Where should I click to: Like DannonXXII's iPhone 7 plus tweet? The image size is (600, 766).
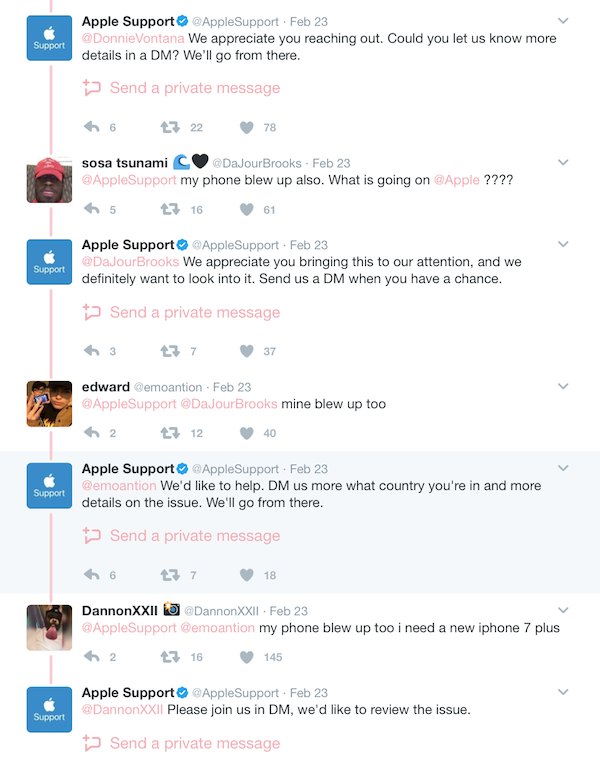[248, 657]
